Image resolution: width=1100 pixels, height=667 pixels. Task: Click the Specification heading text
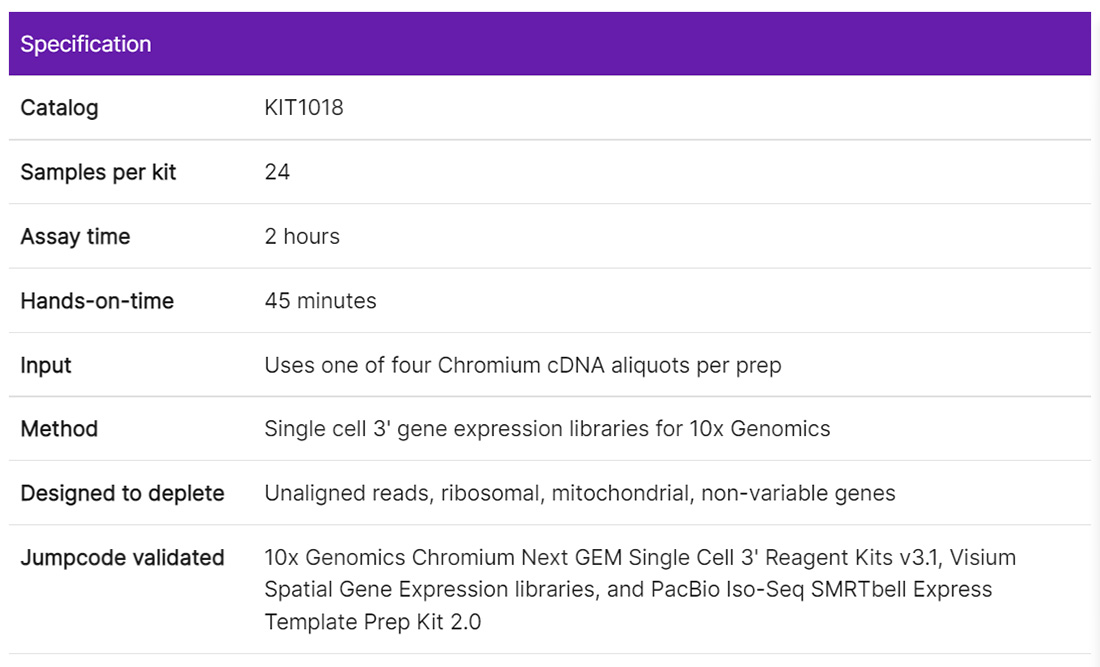(x=86, y=44)
